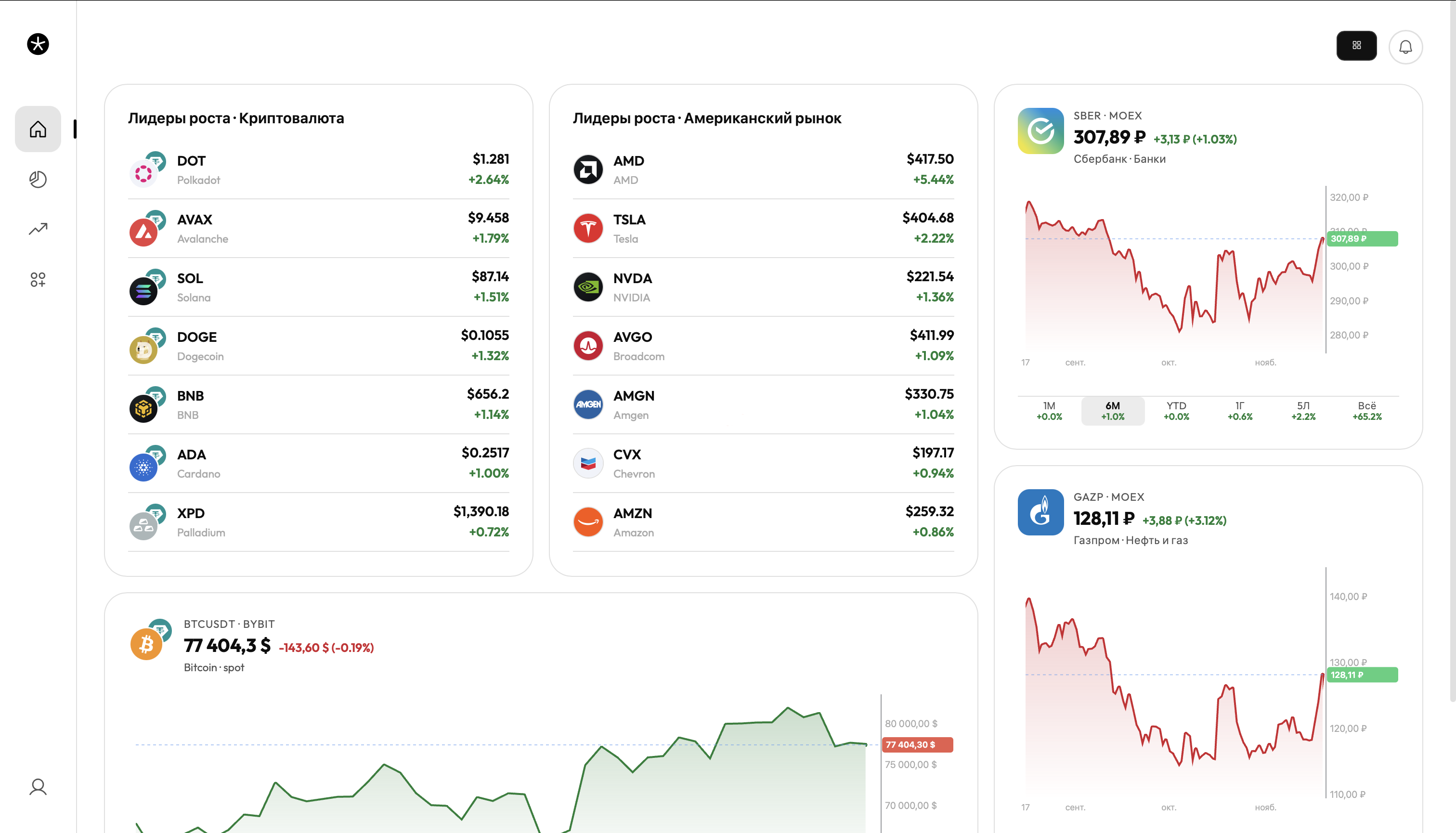Viewport: 1456px width, 833px height.
Task: Click the Sberbank logo
Action: 1040,131
